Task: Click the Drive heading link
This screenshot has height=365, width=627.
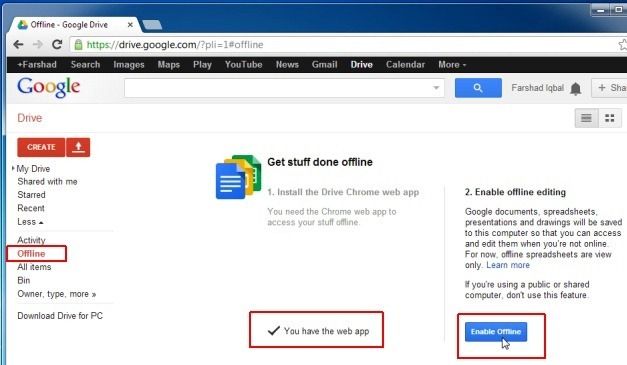Action: (x=30, y=118)
